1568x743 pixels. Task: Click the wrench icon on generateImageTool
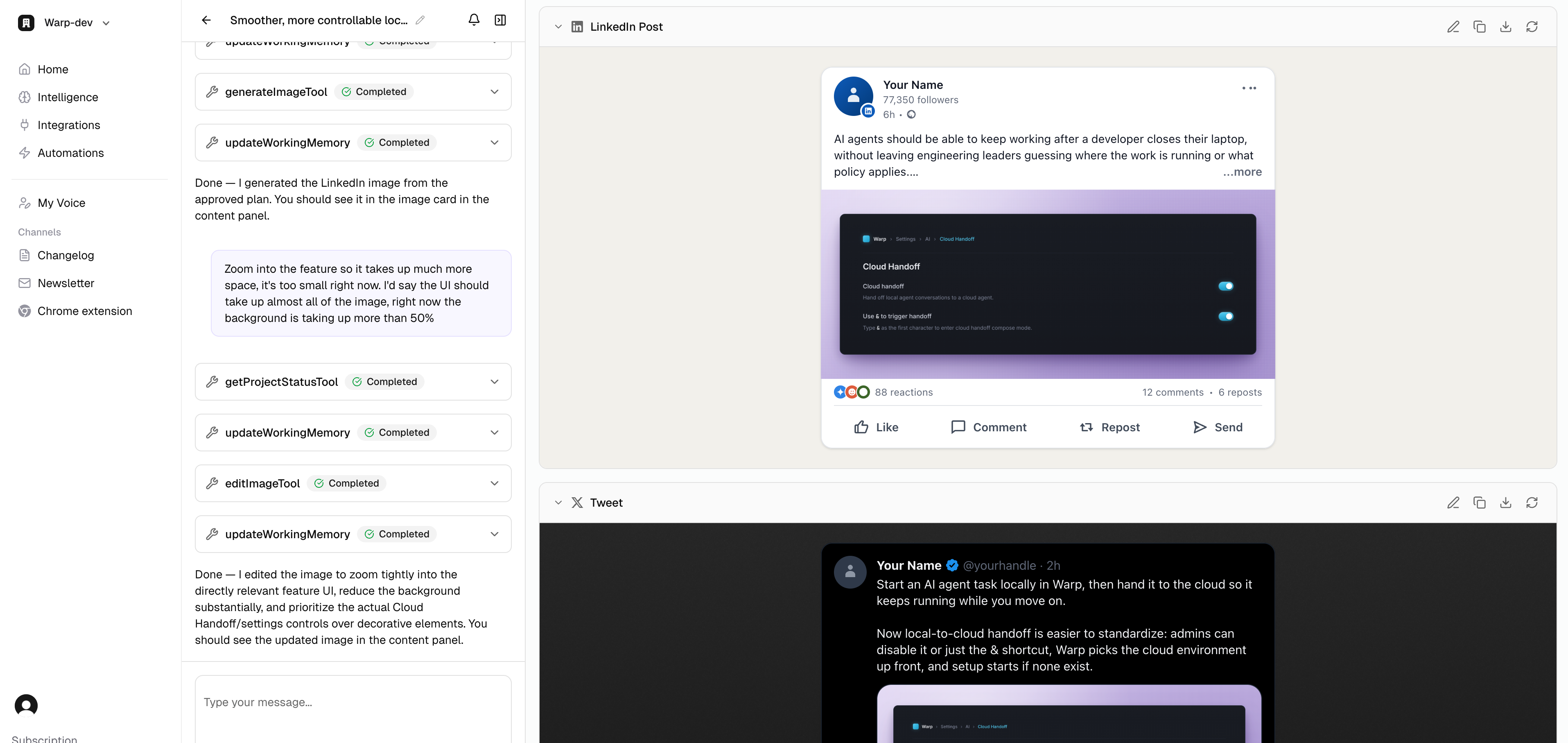(x=212, y=91)
